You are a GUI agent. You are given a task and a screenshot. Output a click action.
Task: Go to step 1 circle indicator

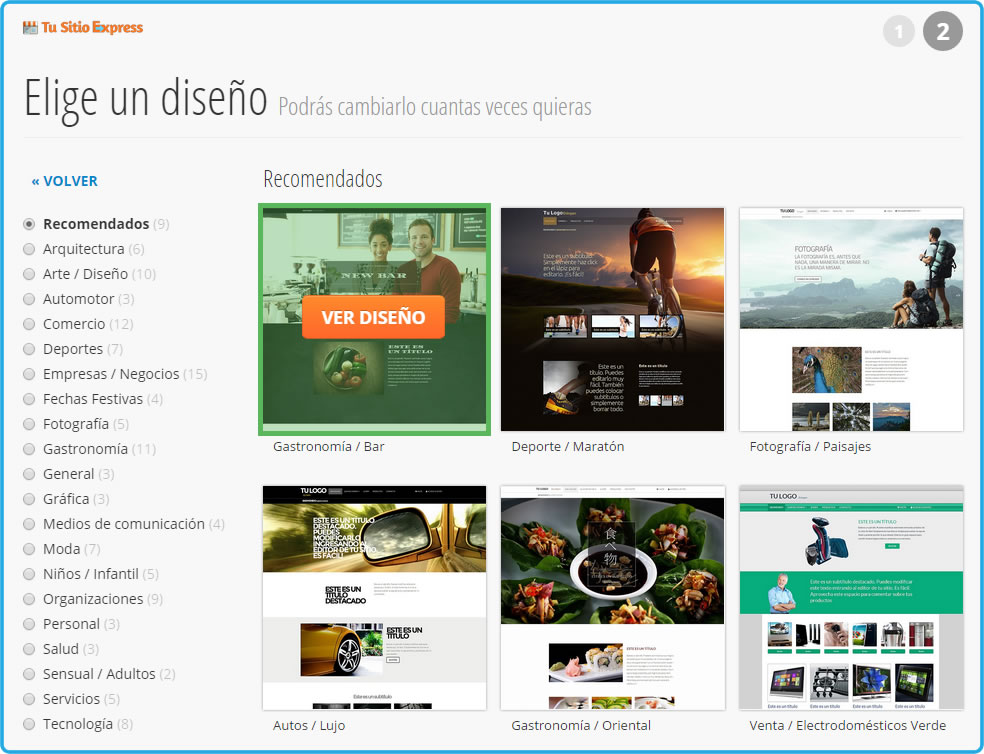pos(899,31)
